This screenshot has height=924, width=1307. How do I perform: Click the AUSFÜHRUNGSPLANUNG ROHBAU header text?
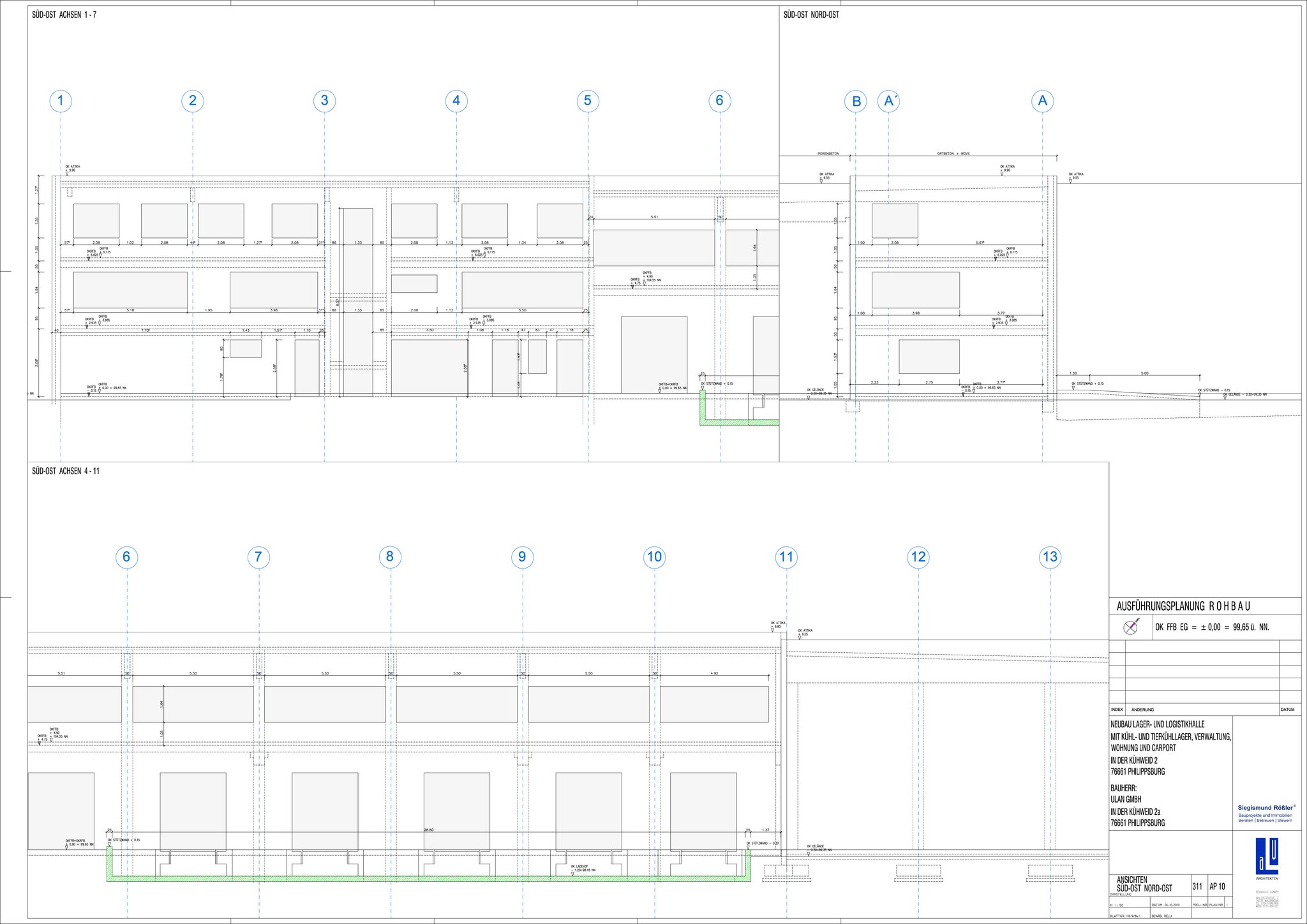click(x=1183, y=606)
